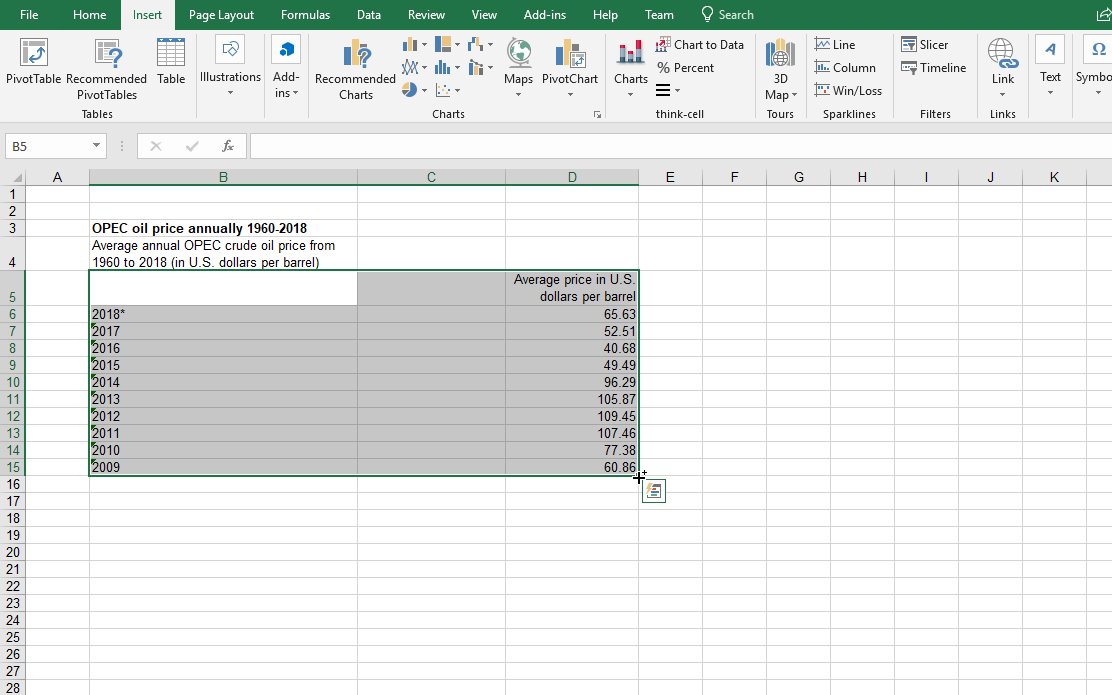Switch to the Formulas tab
Viewport: 1112px width, 695px height.
point(305,14)
